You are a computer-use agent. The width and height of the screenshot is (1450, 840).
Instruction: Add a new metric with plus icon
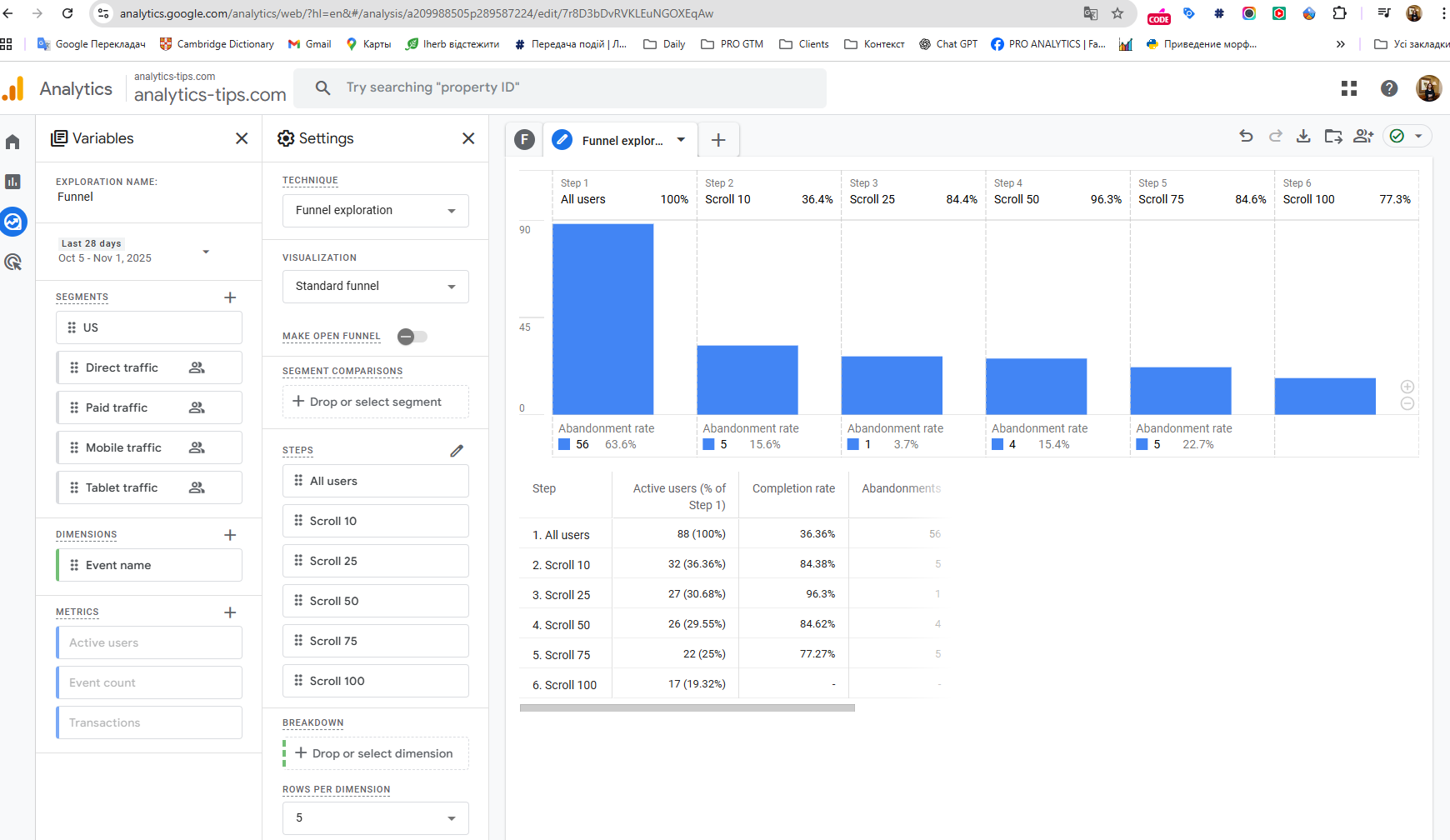pyautogui.click(x=231, y=612)
